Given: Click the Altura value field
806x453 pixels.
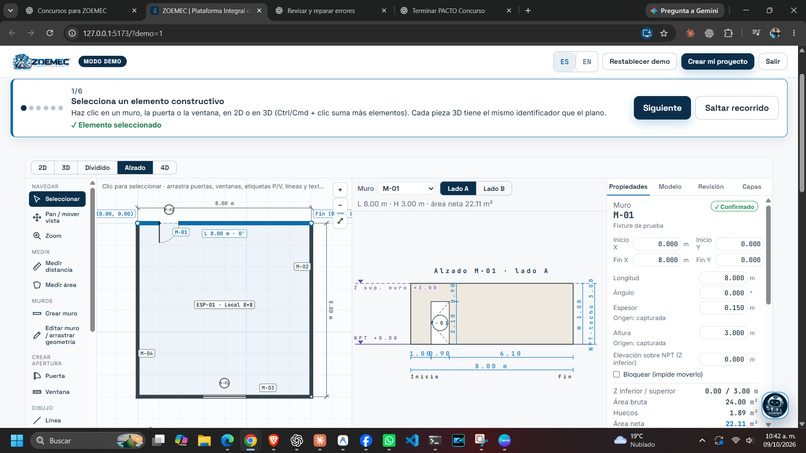Looking at the screenshot, I should (723, 333).
